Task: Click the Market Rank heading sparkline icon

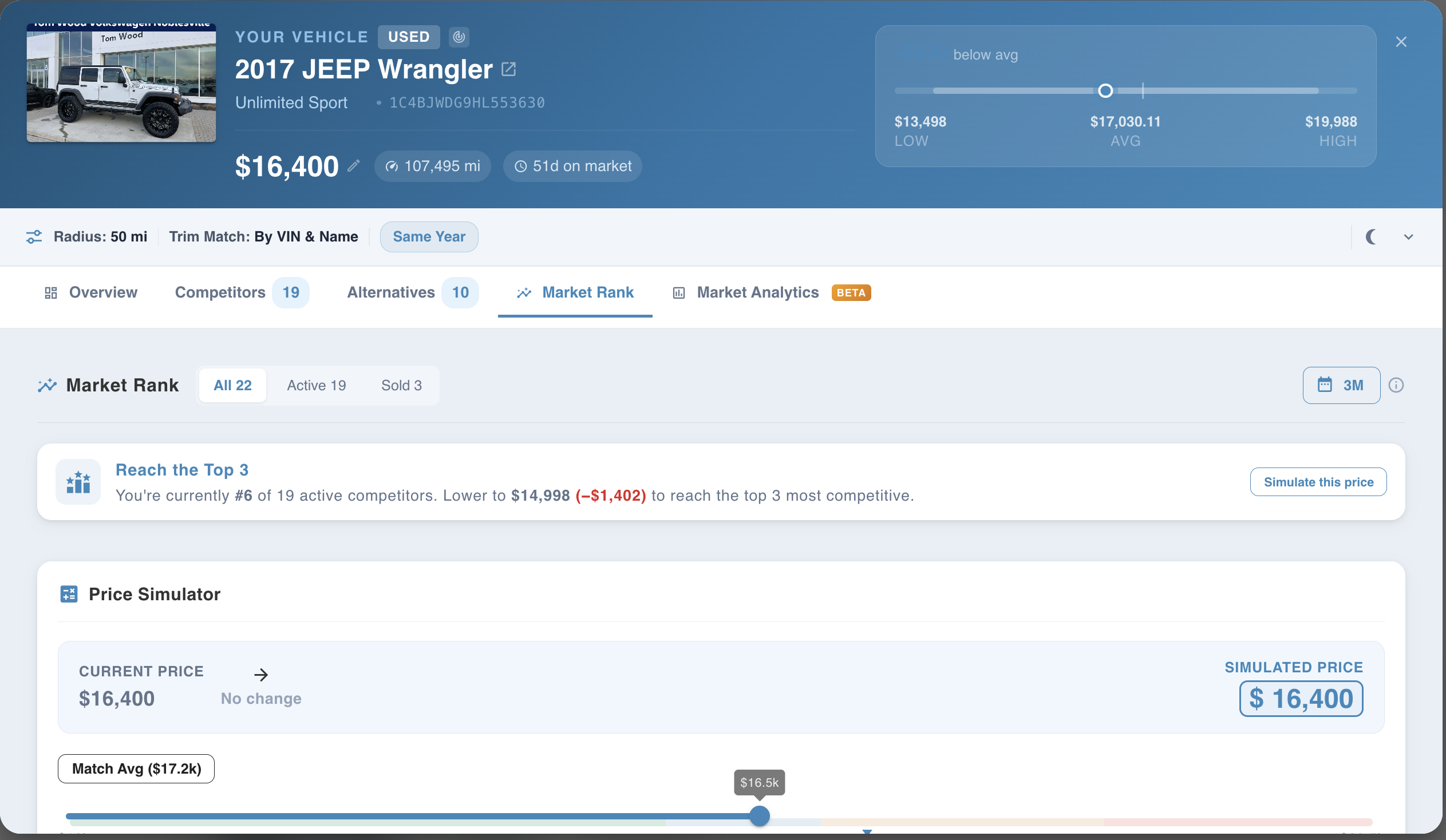Action: tap(48, 385)
